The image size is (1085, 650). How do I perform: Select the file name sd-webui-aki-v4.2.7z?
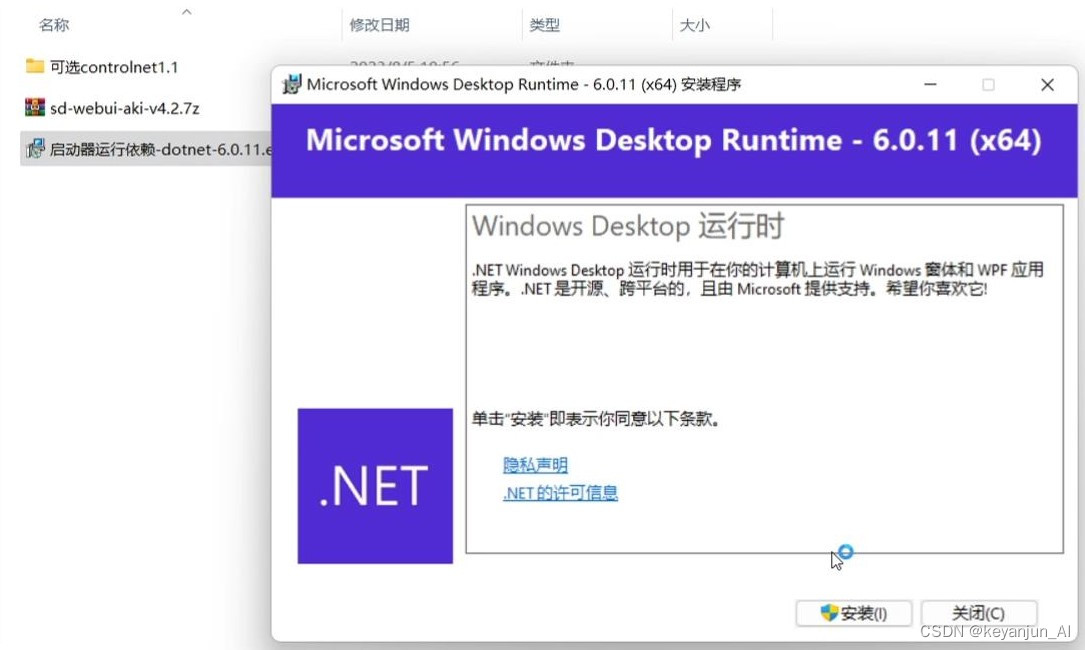pos(125,108)
